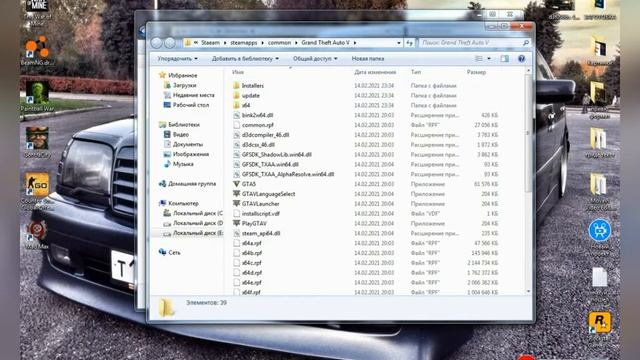Select the GTAVLauncher application icon

coord(236,204)
